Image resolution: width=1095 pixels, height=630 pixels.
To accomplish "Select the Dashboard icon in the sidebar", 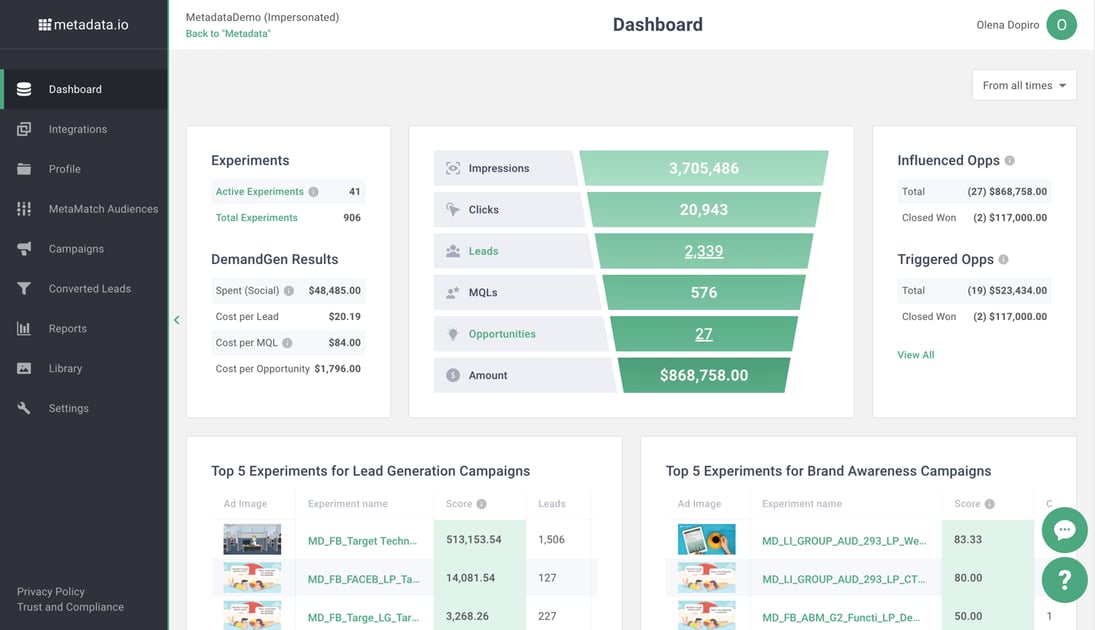I will pos(23,88).
